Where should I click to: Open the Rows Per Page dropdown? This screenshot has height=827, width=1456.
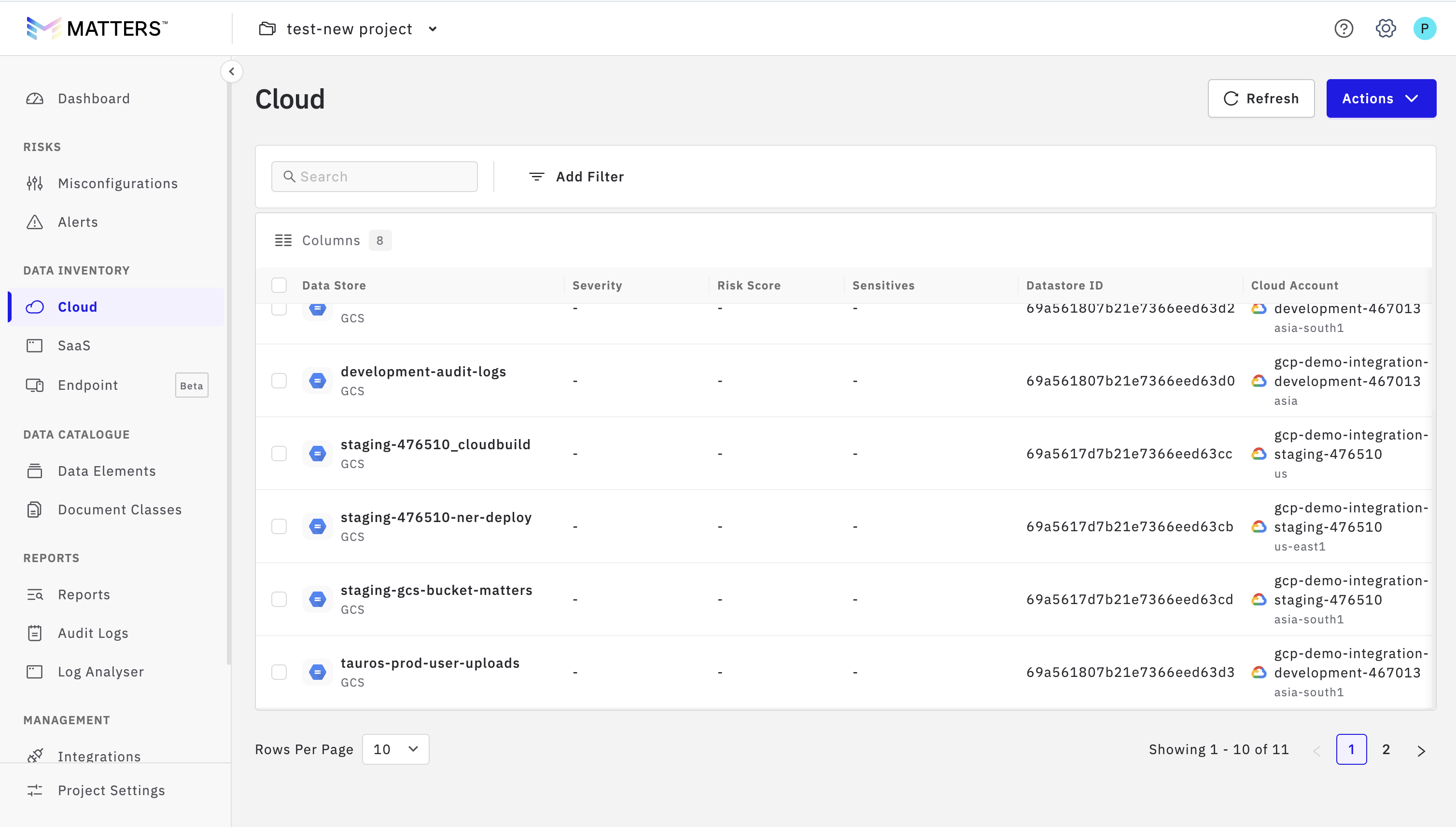(x=395, y=749)
